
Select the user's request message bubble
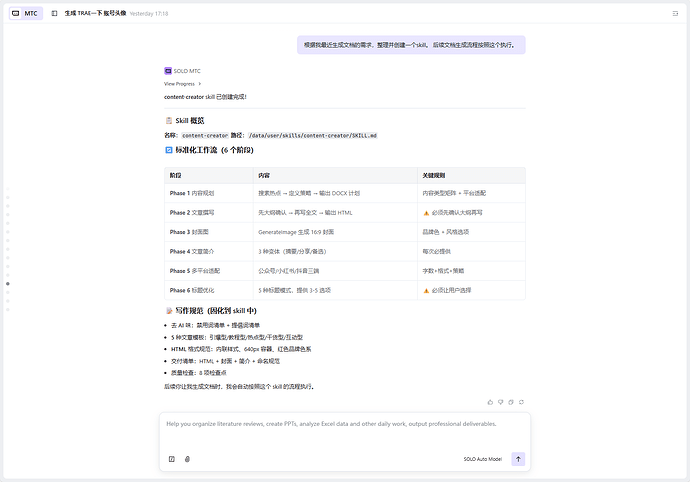point(411,46)
